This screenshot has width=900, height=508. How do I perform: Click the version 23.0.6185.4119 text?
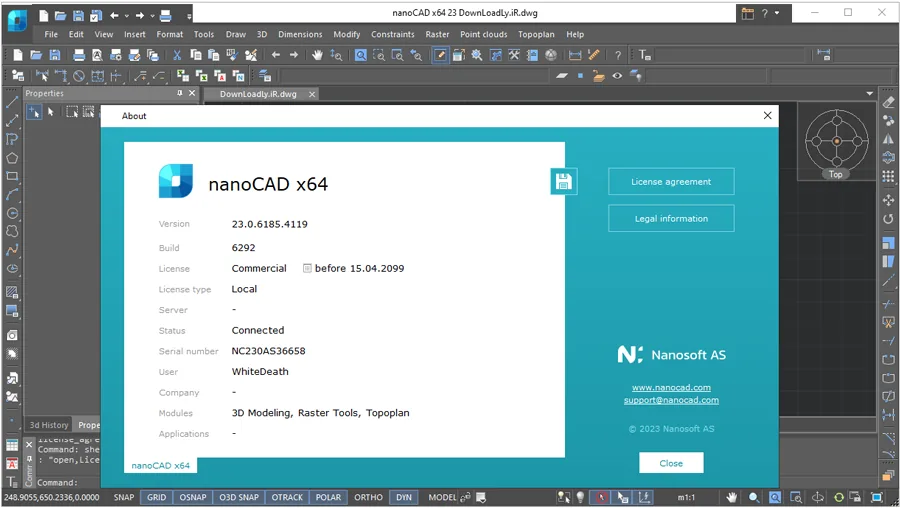[x=270, y=224]
